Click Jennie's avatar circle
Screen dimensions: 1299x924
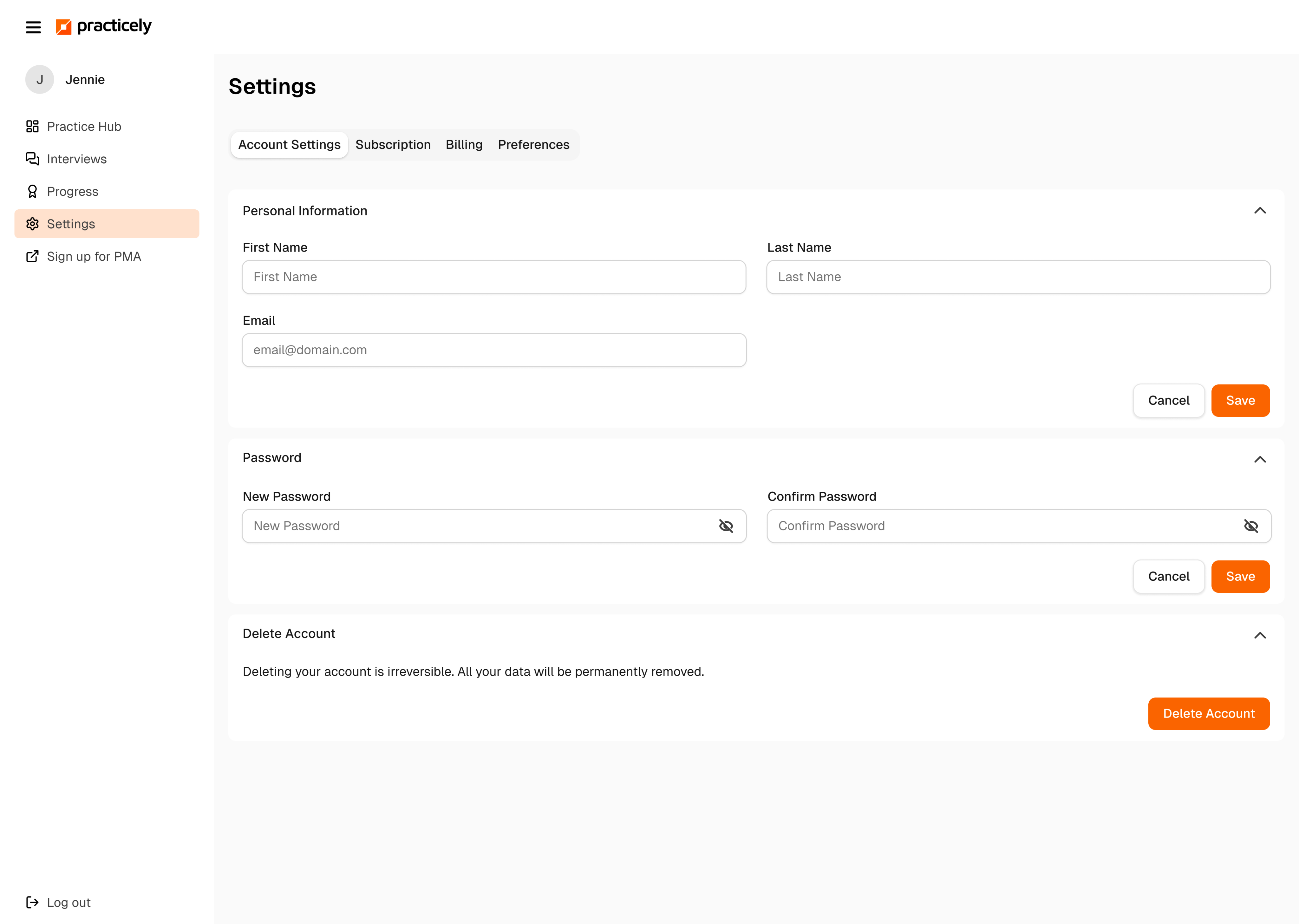[x=39, y=80]
